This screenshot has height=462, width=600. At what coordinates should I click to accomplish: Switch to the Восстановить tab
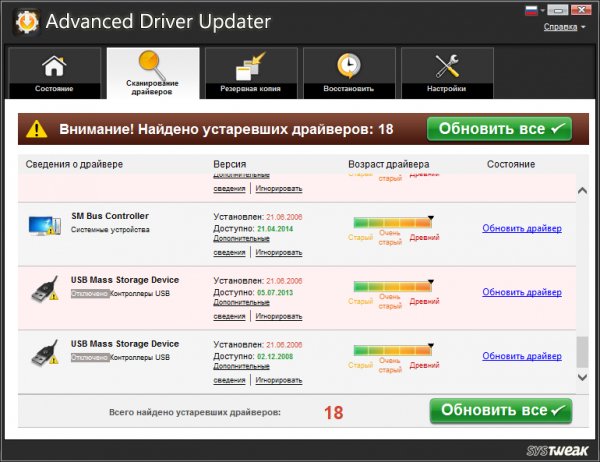click(349, 73)
